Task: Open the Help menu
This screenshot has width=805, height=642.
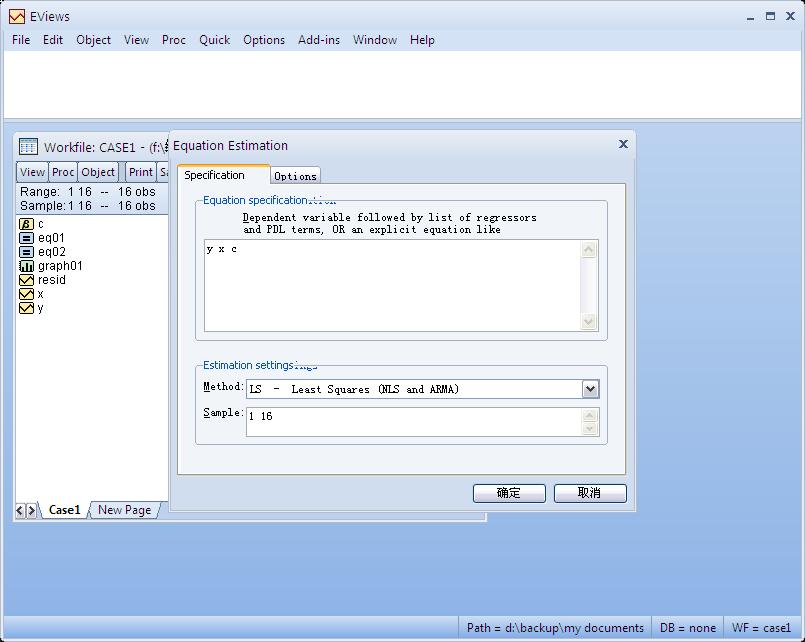Action: coord(422,40)
